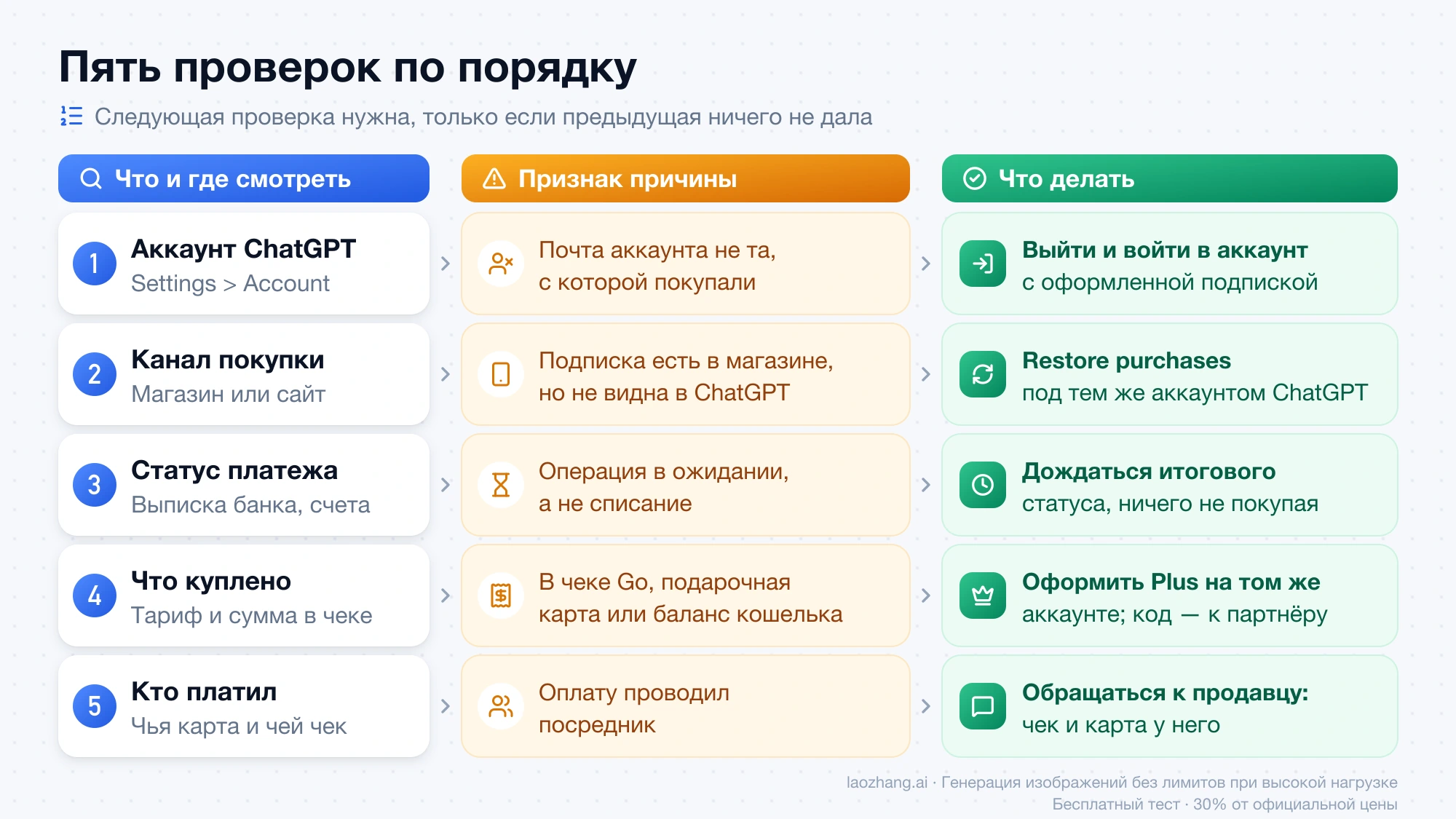The height and width of the screenshot is (819, 1456).
Task: Click the blue number 4 badge
Action: 95,596
